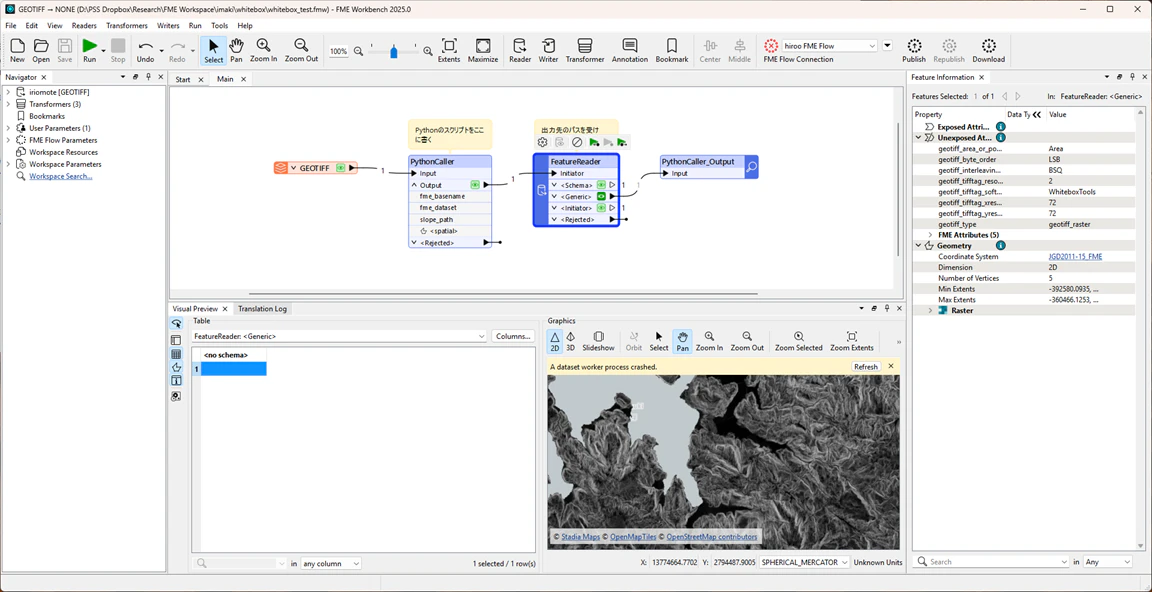Collapse the Geometry section in Feature Information
1152x592 pixels.
point(918,245)
